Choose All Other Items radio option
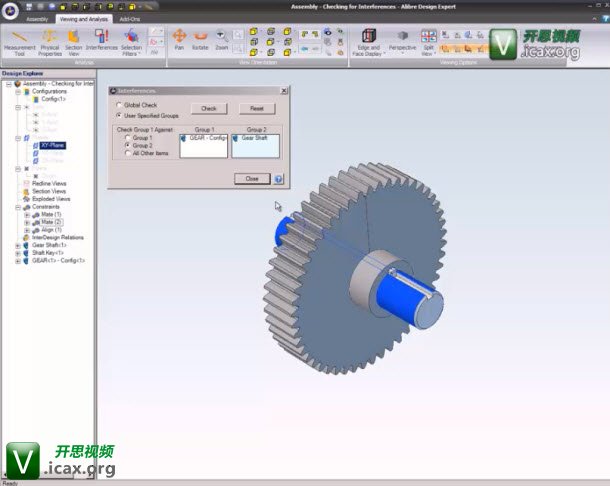This screenshot has height=486, width=610. pos(128,153)
